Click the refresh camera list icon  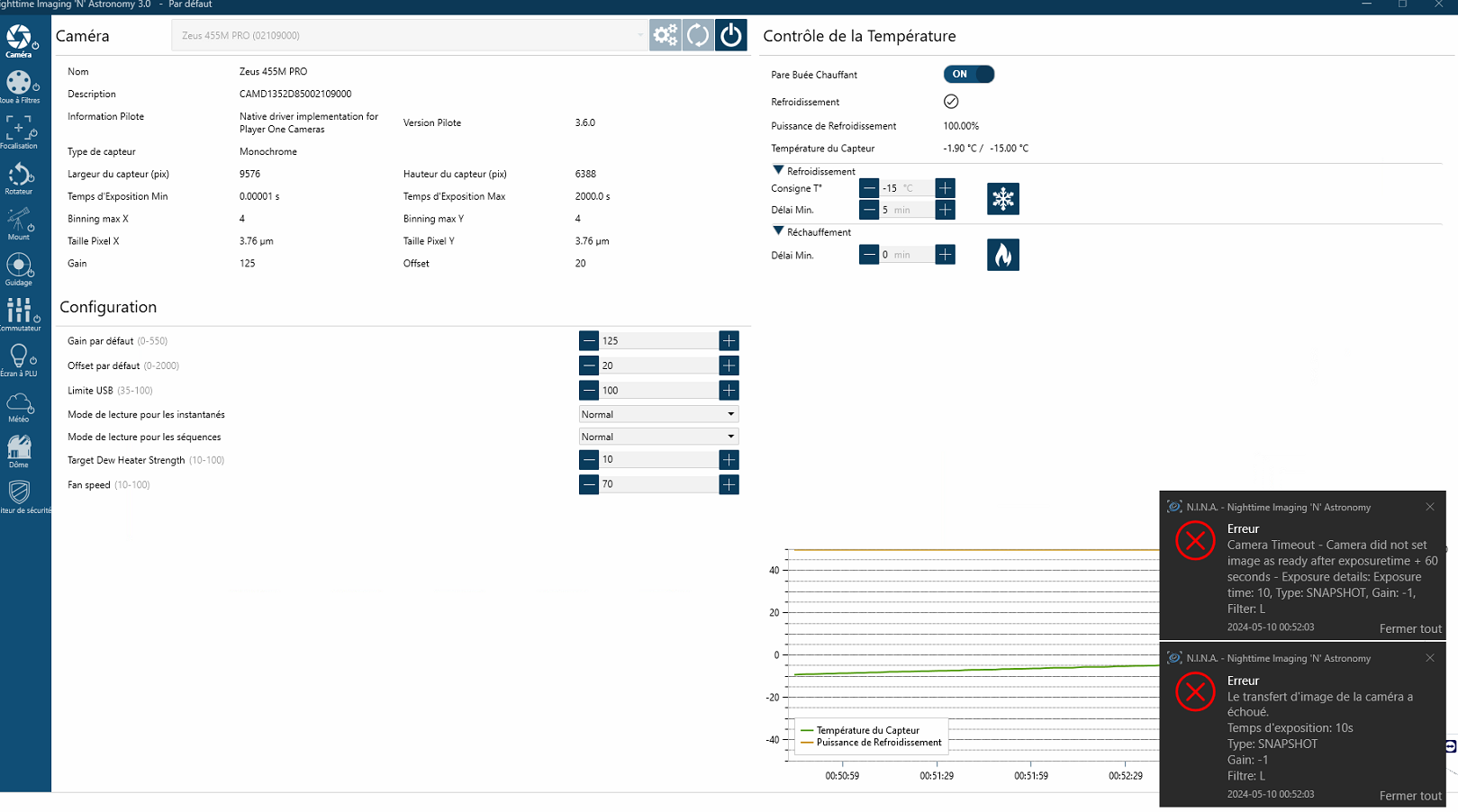(698, 36)
